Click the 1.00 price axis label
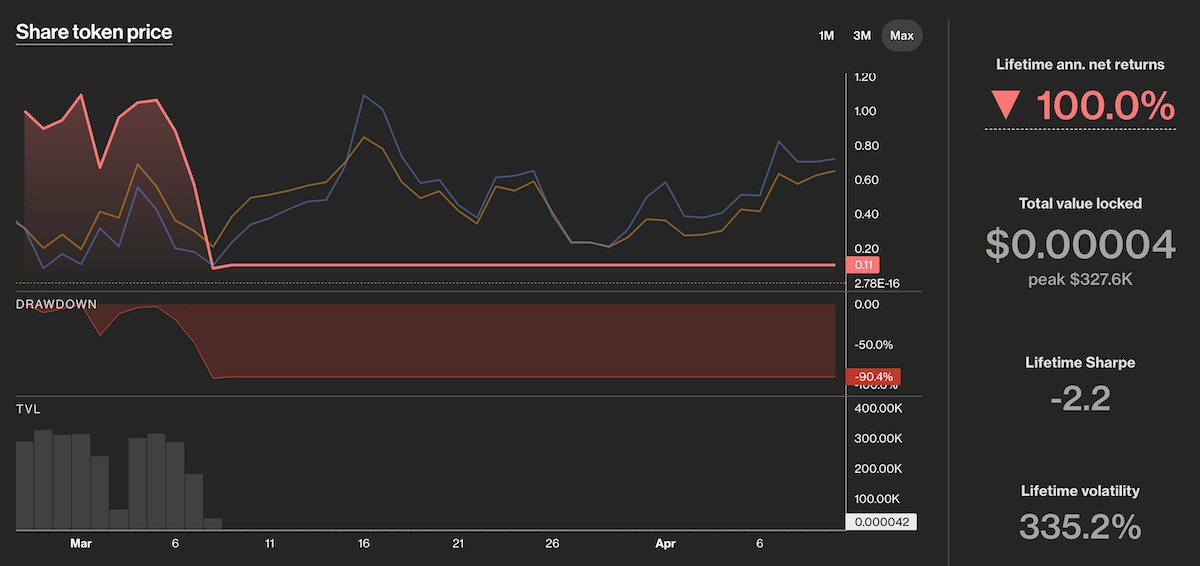Image resolution: width=1200 pixels, height=566 pixels. tap(866, 112)
